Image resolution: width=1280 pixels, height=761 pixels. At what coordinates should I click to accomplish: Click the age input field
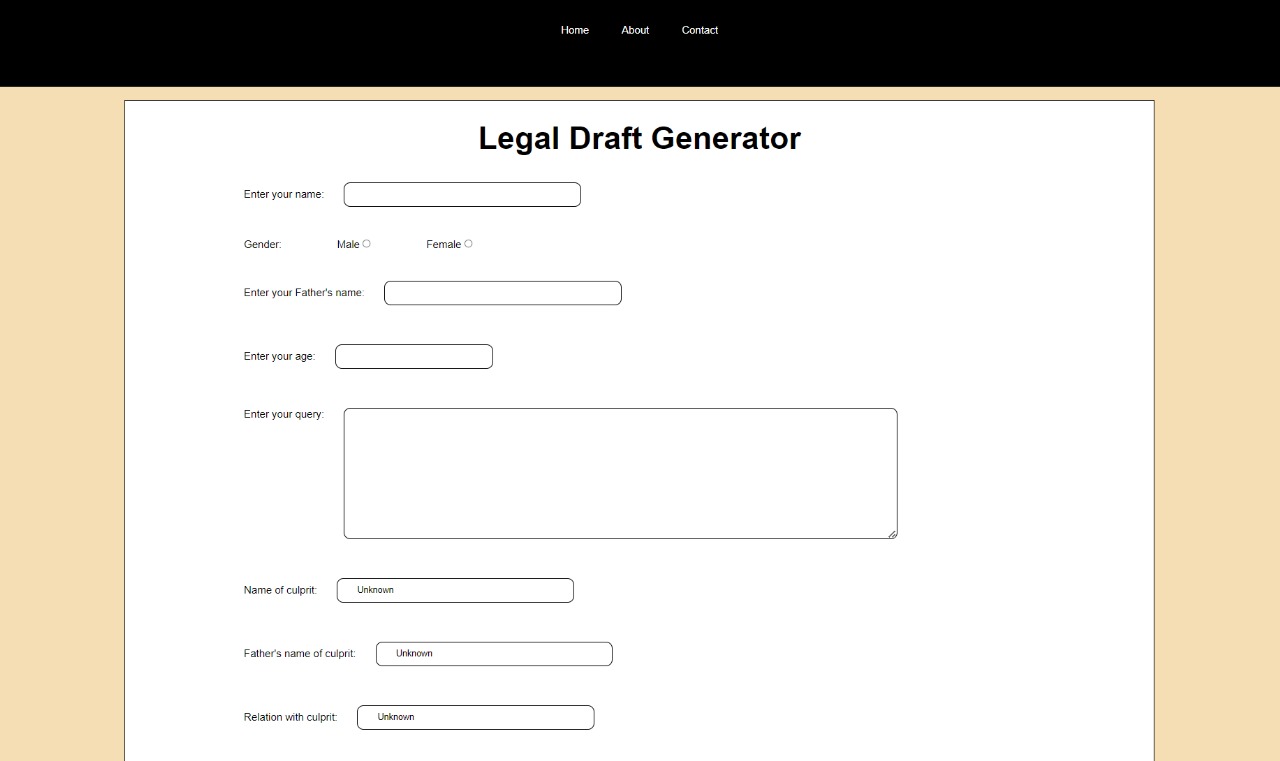413,357
